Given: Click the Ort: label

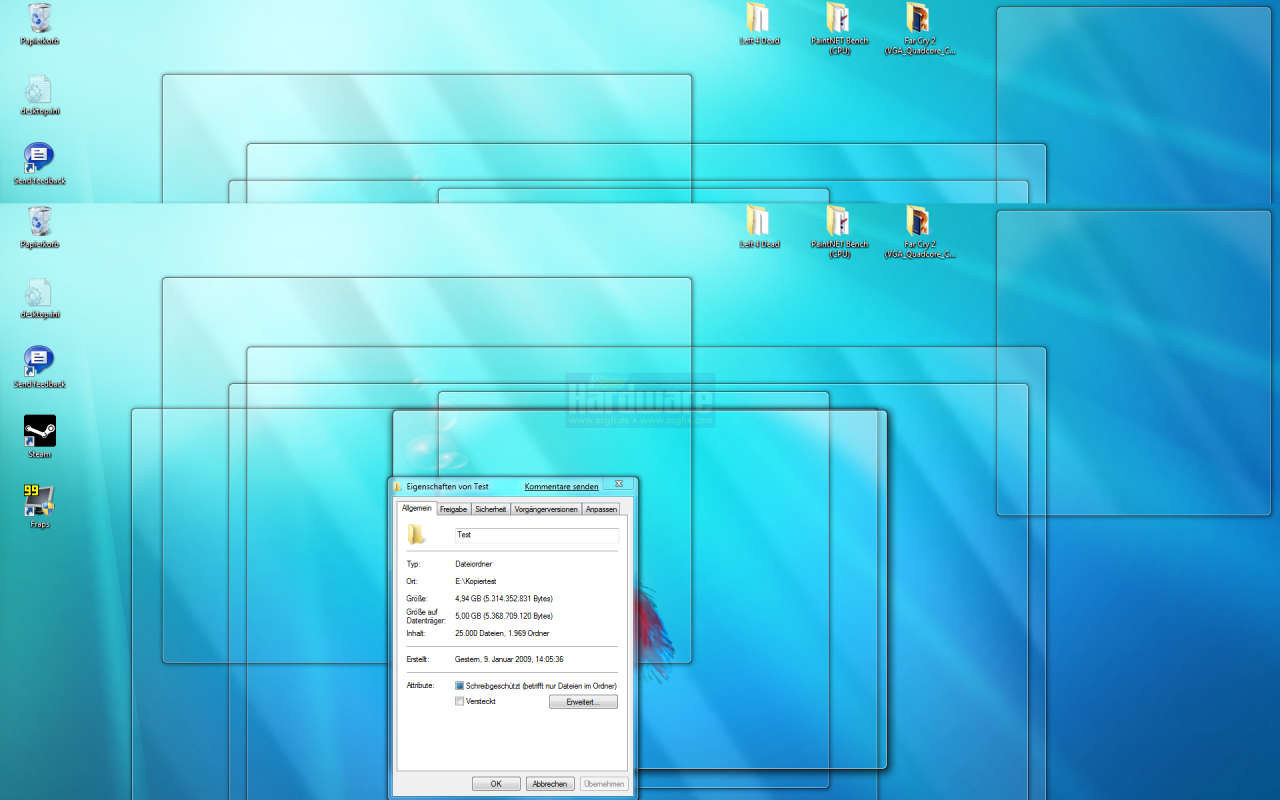Looking at the screenshot, I should (411, 581).
